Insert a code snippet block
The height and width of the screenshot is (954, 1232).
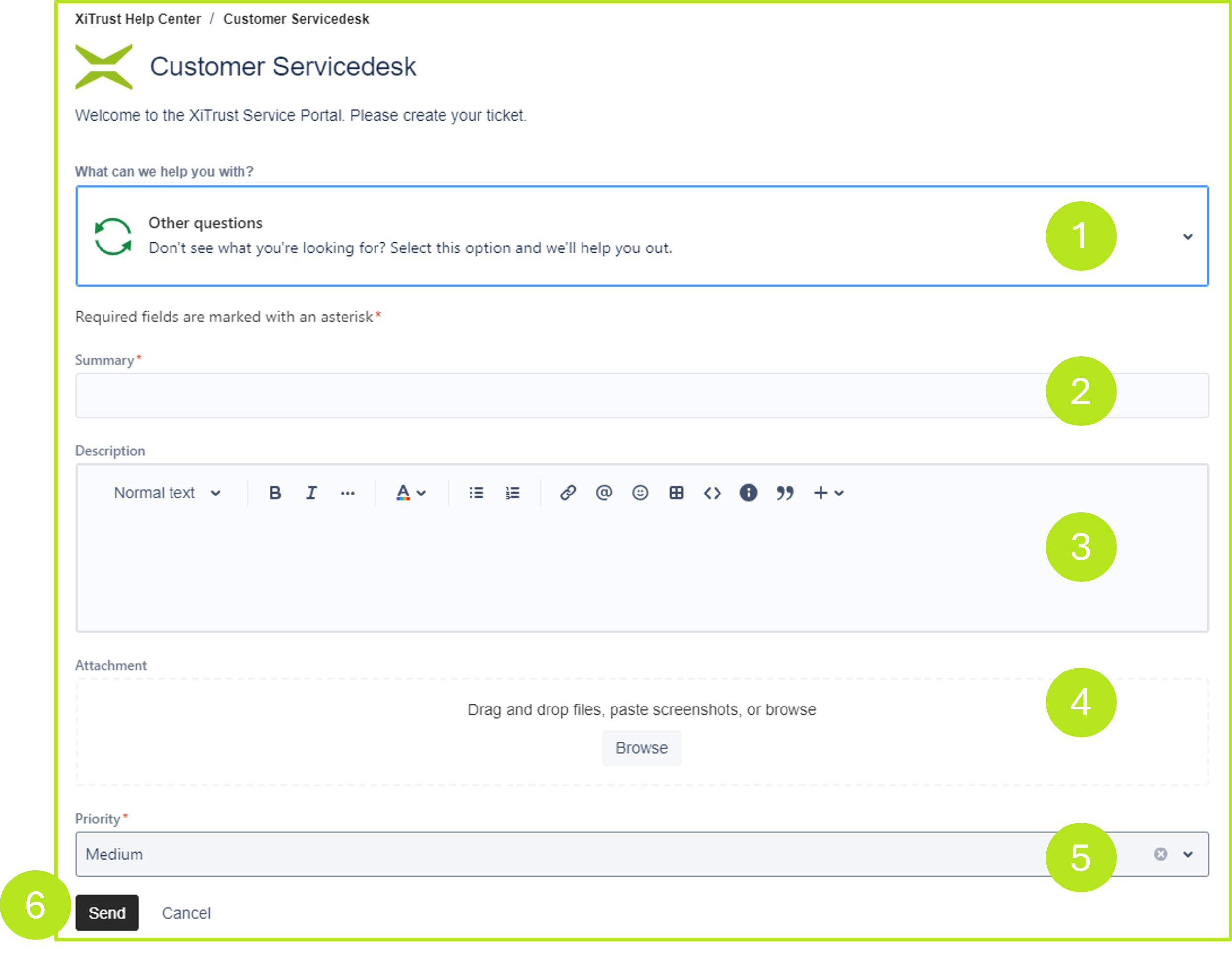(x=712, y=493)
